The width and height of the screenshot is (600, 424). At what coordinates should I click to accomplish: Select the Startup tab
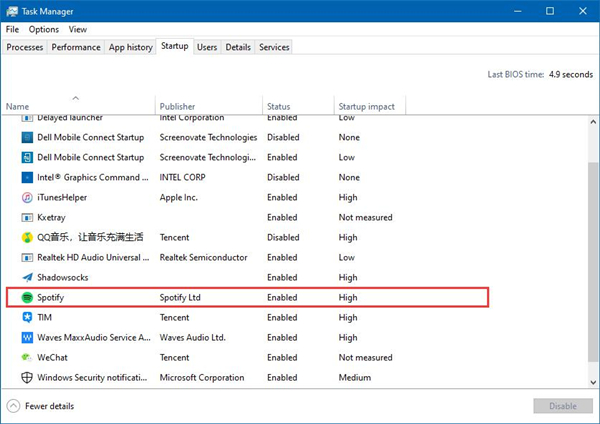click(174, 46)
